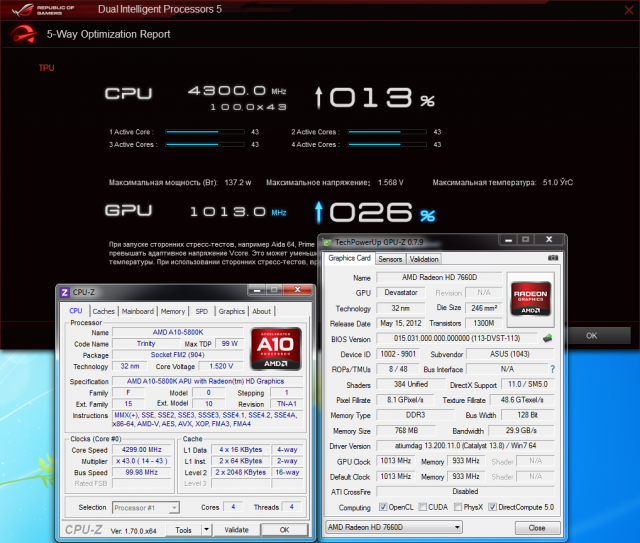Click the Code Name value Trinity
This screenshot has width=640, height=543.
point(146,344)
